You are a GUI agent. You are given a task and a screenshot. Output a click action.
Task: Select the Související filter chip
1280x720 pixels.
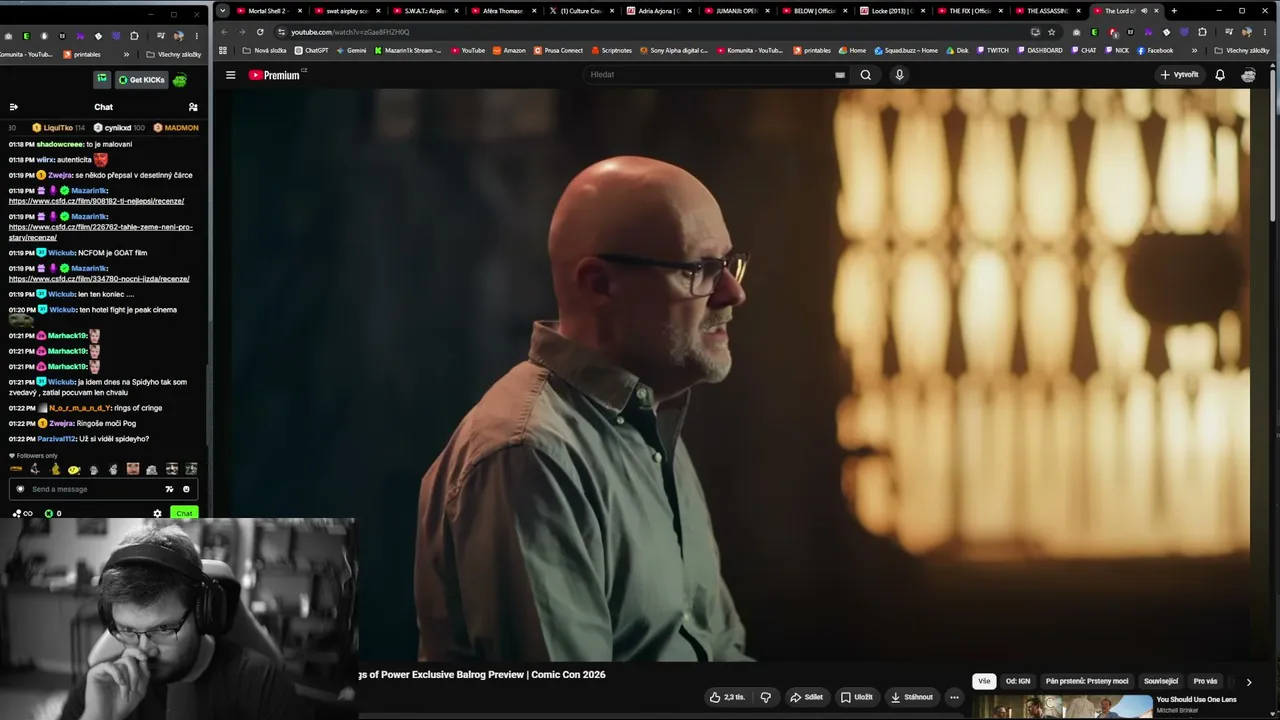tap(1161, 682)
